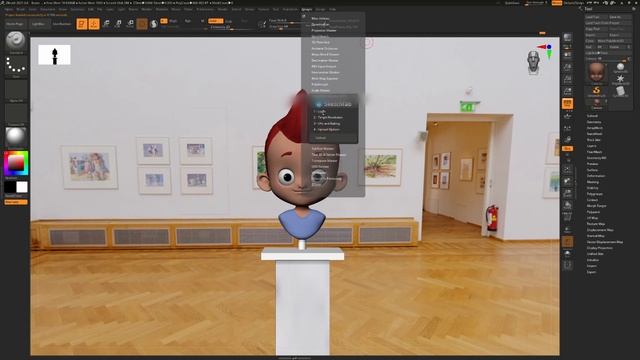Toggle Persp perspective mode on right shelf
Screen dimensions: 640x360
point(567,103)
